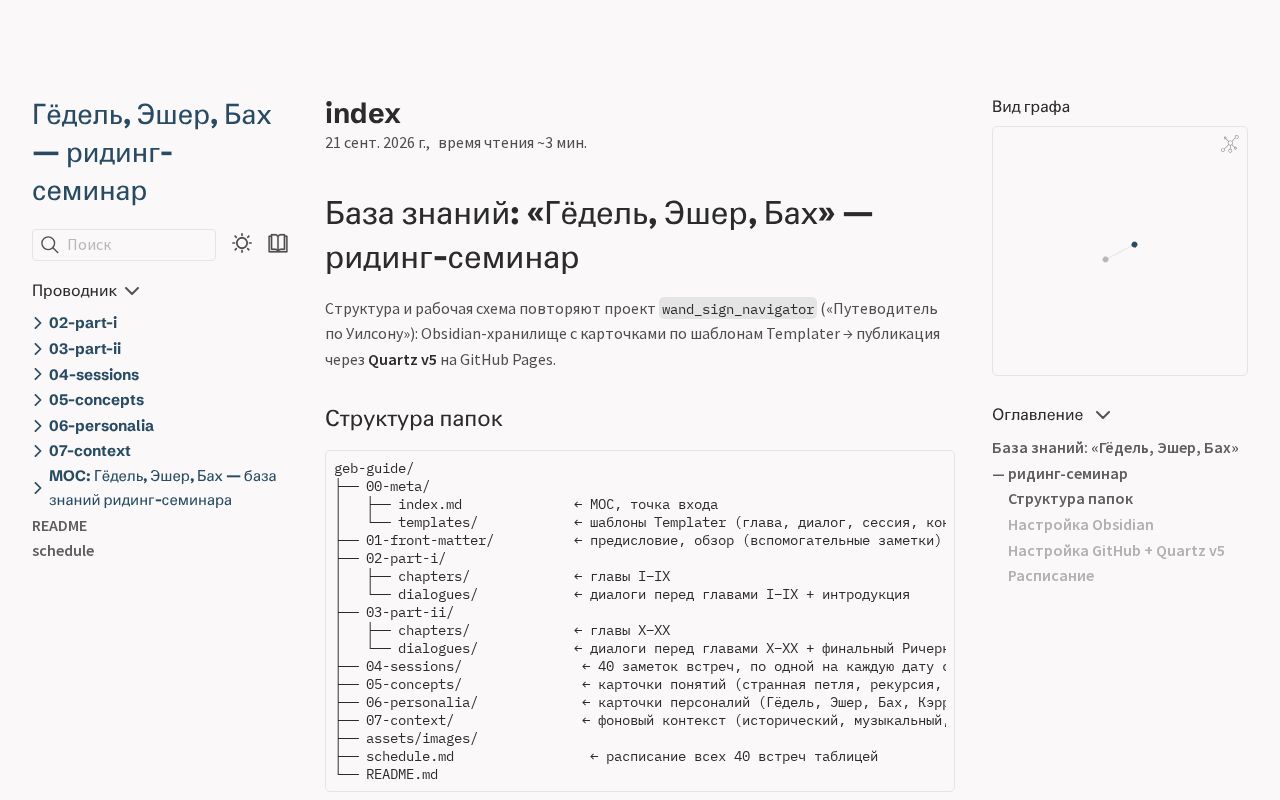Click the dark current-page node in graph
This screenshot has width=1280, height=800.
click(x=1134, y=244)
